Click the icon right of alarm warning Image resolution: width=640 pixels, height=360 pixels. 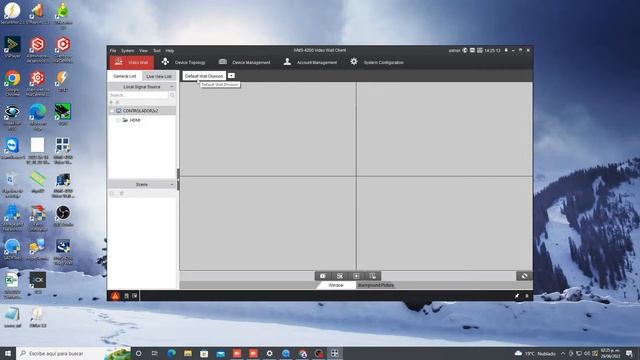[x=127, y=296]
